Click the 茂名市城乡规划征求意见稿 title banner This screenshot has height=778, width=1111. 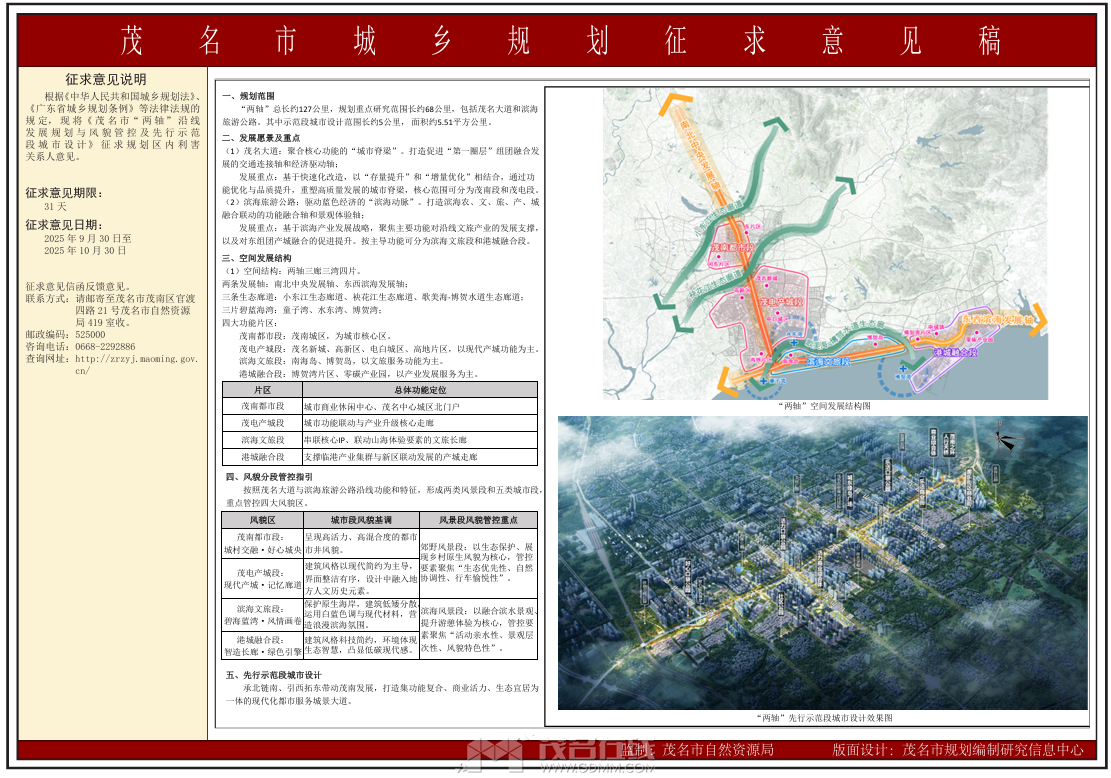coord(555,40)
